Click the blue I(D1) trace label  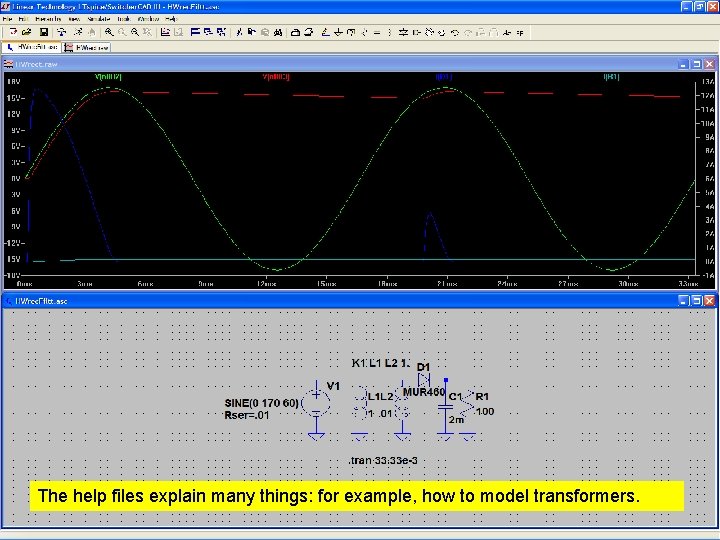click(x=444, y=77)
